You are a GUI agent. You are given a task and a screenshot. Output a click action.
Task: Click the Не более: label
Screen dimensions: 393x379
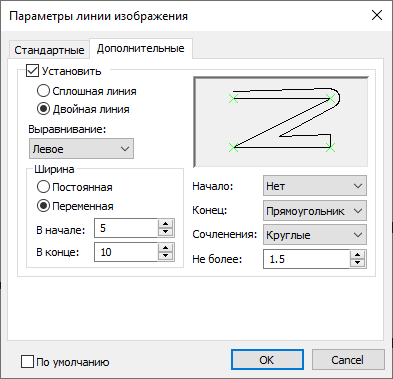coord(217,259)
